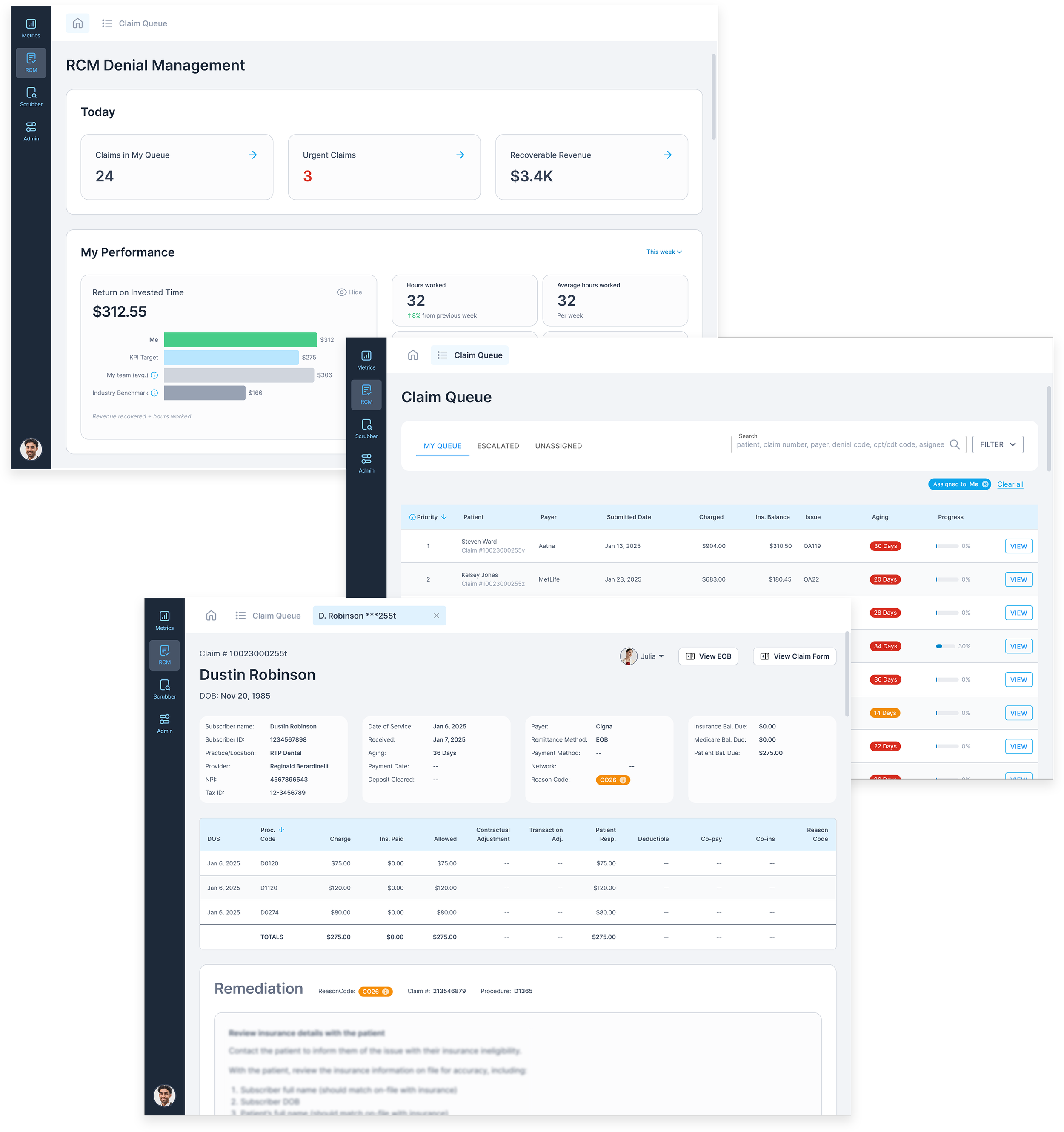Click the home icon in the Claim Queue window
Screen dimensions: 1064x1132
[x=413, y=355]
